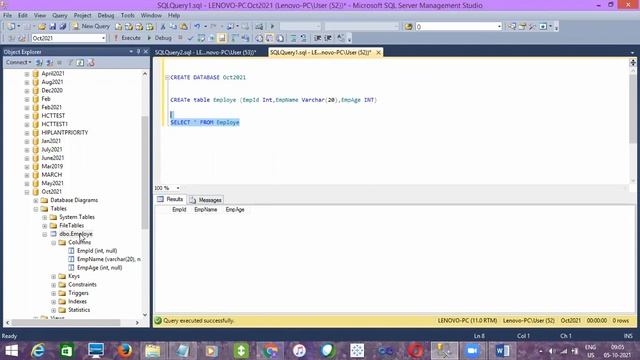Image resolution: width=640 pixels, height=360 pixels.
Task: Increase indent toolbar icon
Action: [328, 38]
